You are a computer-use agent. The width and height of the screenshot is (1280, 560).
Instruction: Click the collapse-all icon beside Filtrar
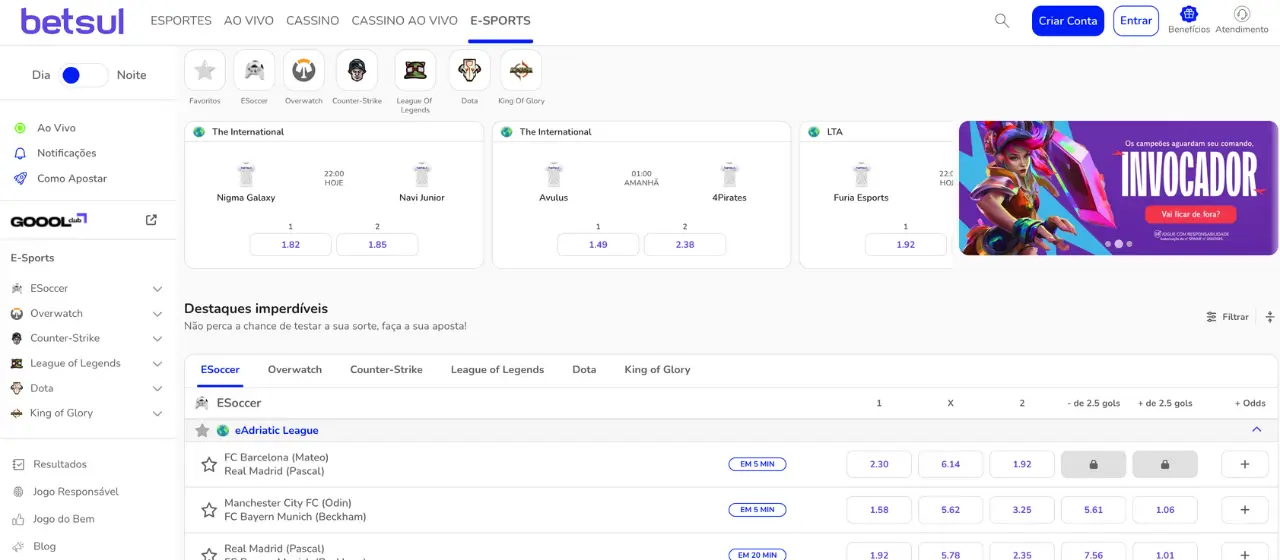point(1270,317)
